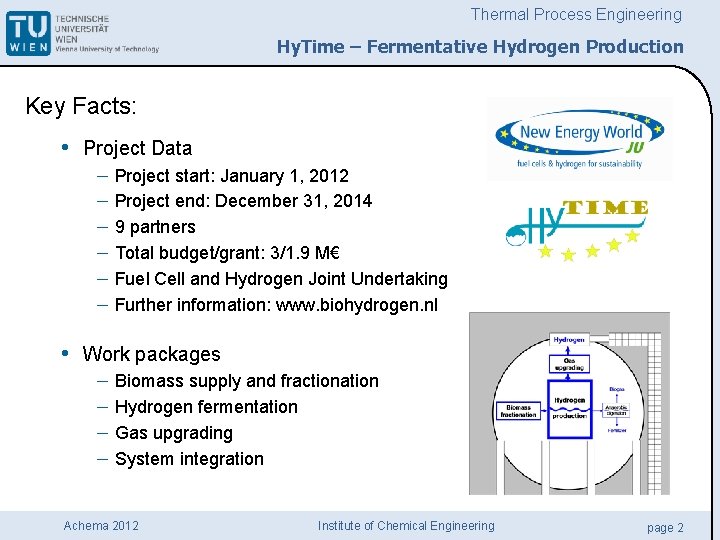The height and width of the screenshot is (540, 720).
Task: Click the 'Anaerobic digestion' box in diagram
Action: tap(616, 410)
